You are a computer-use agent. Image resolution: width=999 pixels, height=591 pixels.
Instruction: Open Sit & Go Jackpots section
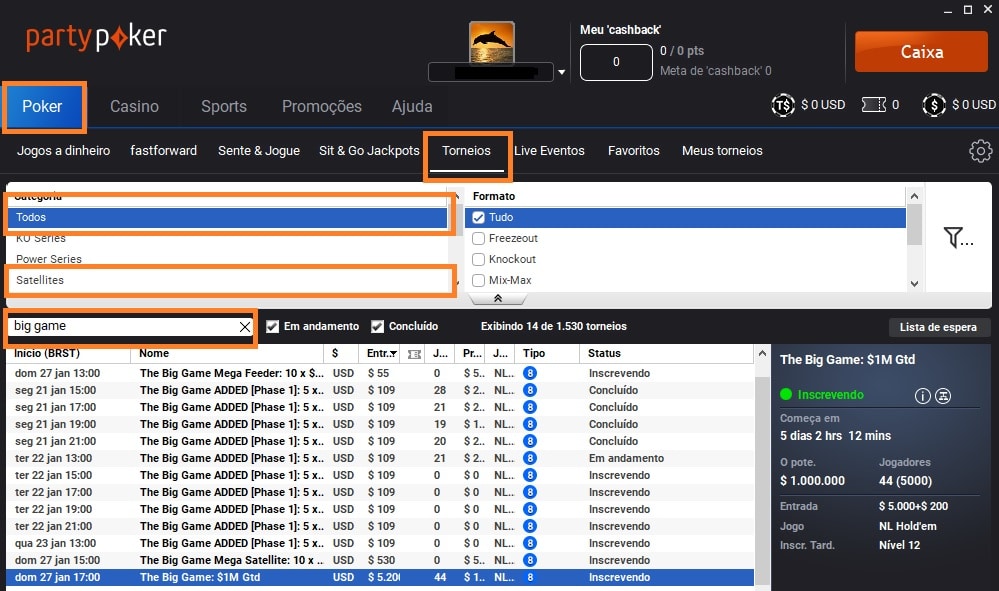click(370, 151)
